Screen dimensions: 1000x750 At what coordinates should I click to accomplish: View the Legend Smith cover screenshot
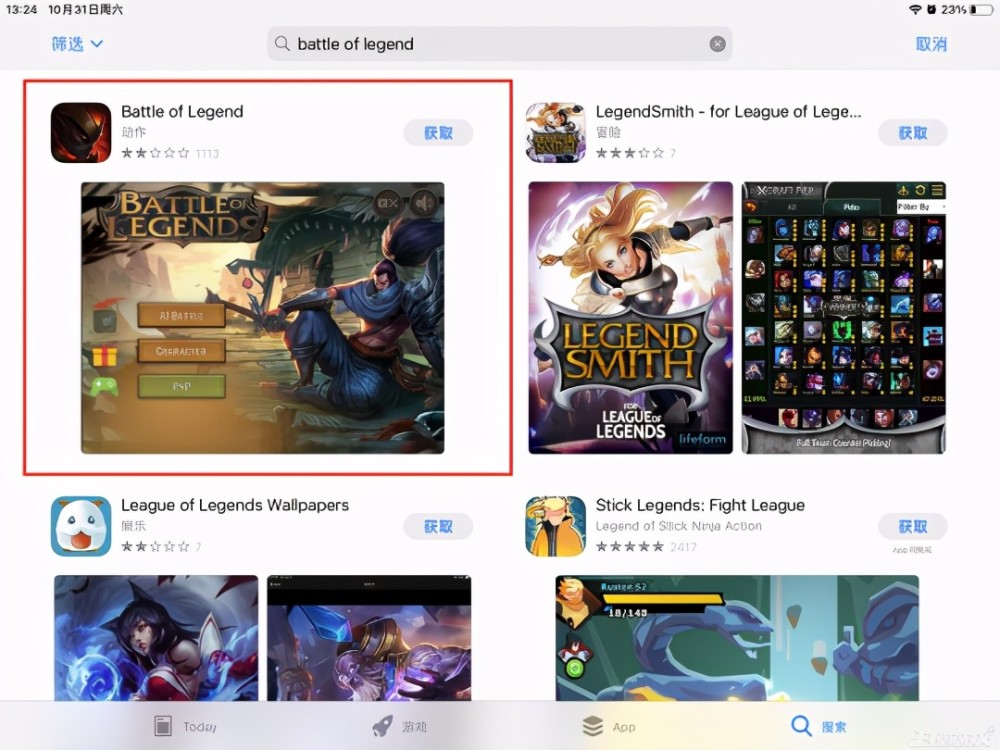click(631, 318)
